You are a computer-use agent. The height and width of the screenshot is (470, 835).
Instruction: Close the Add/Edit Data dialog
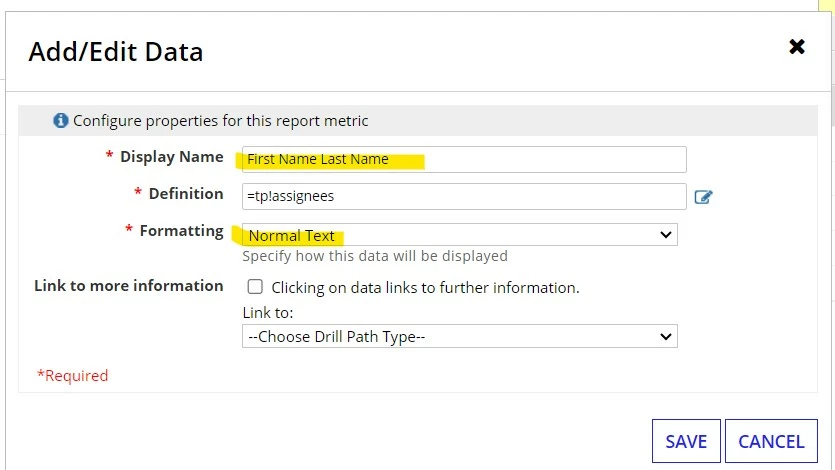pos(797,47)
